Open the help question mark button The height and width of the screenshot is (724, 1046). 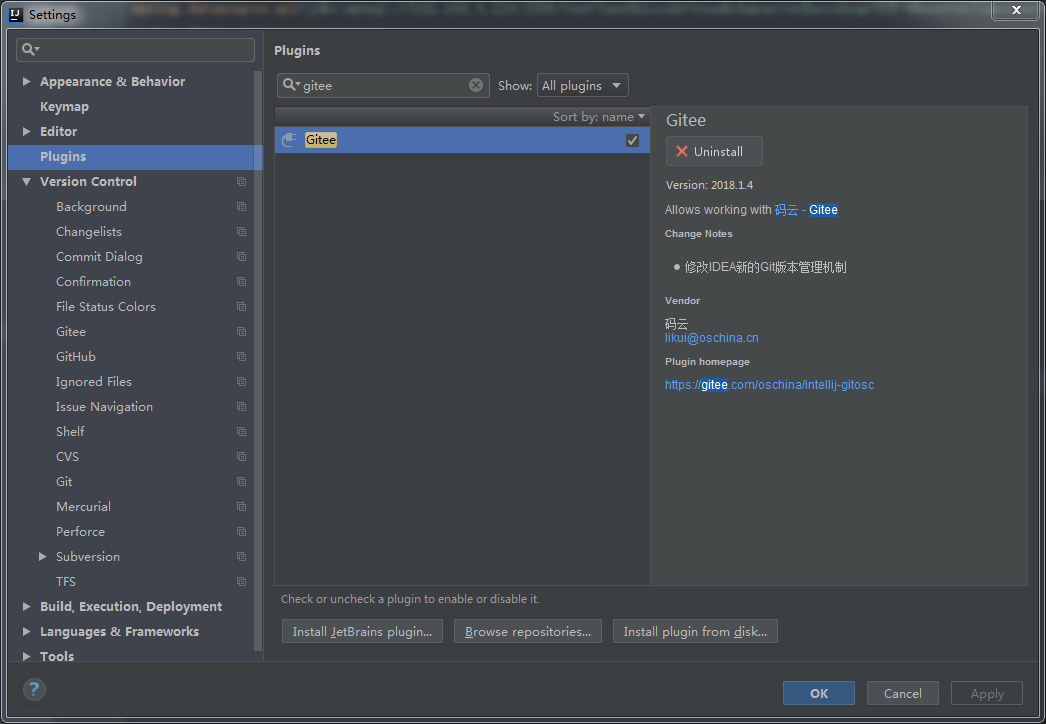[34, 689]
